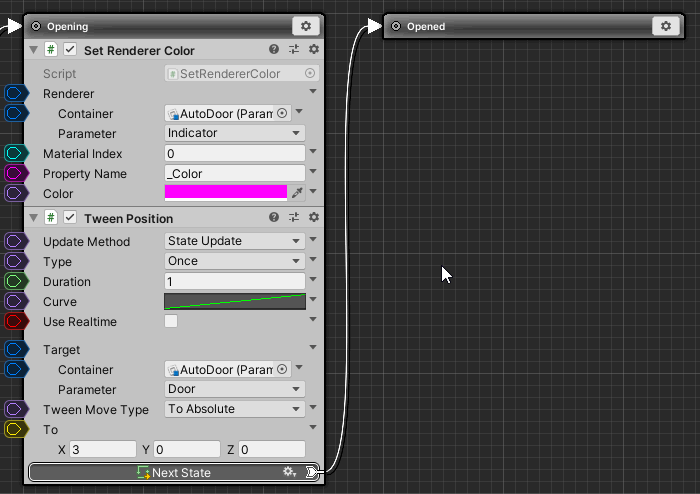The image size is (700, 494).
Task: Click the Material Index input slot
Action: coord(16,154)
